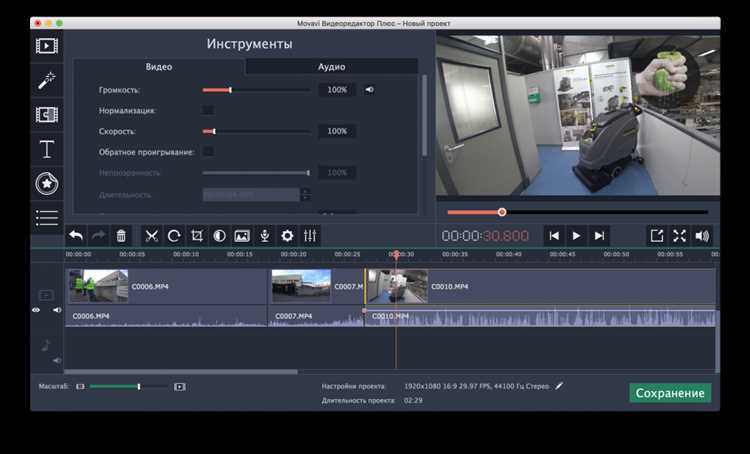Screen dimensions: 750x454
Task: Toggle video track visibility eye icon
Action: coord(36,310)
